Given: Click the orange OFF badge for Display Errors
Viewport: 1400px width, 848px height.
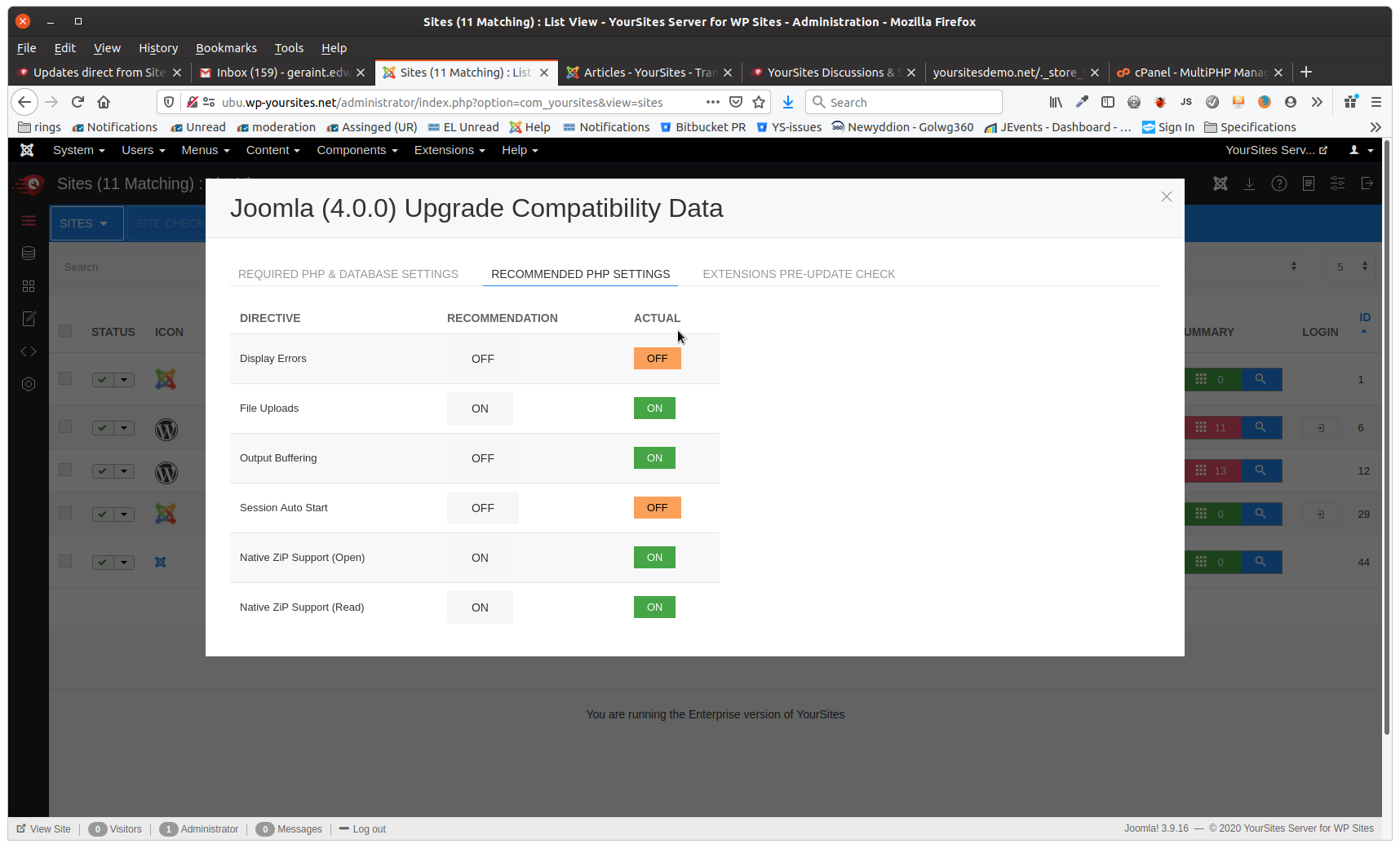Looking at the screenshot, I should pos(658,359).
